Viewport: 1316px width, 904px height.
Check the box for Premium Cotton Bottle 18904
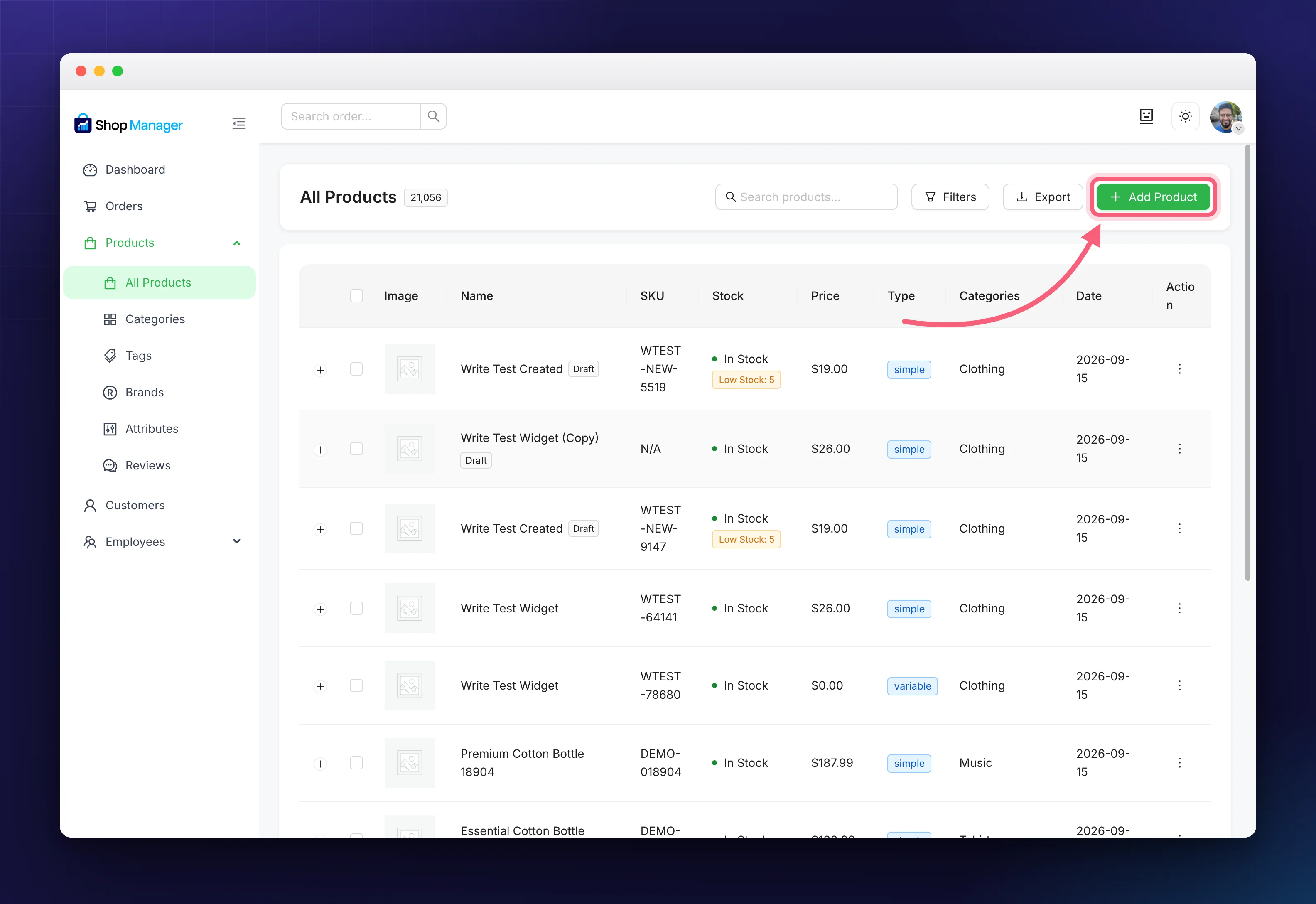(x=356, y=763)
